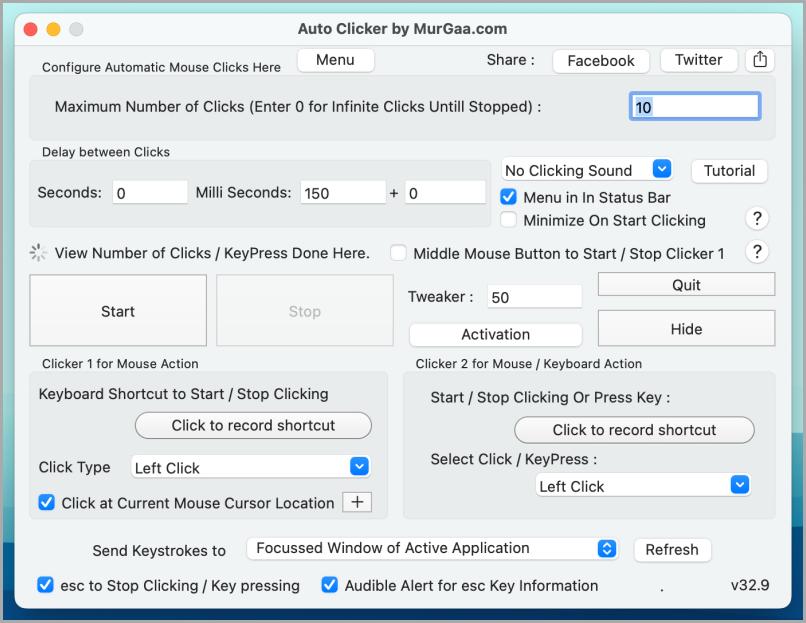Click the Start button

point(118,310)
